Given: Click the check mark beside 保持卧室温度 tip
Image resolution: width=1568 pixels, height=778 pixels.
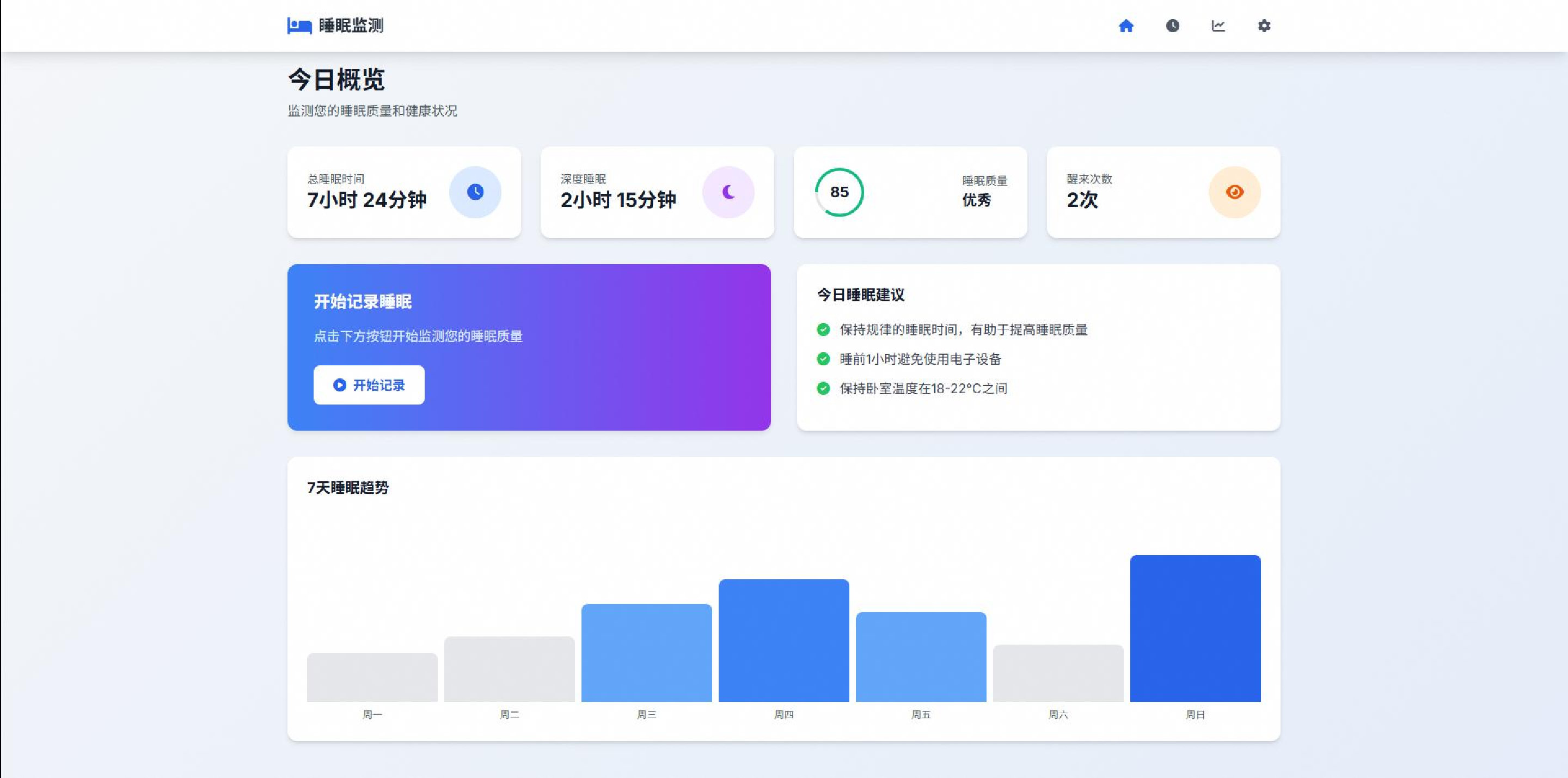Looking at the screenshot, I should 823,388.
